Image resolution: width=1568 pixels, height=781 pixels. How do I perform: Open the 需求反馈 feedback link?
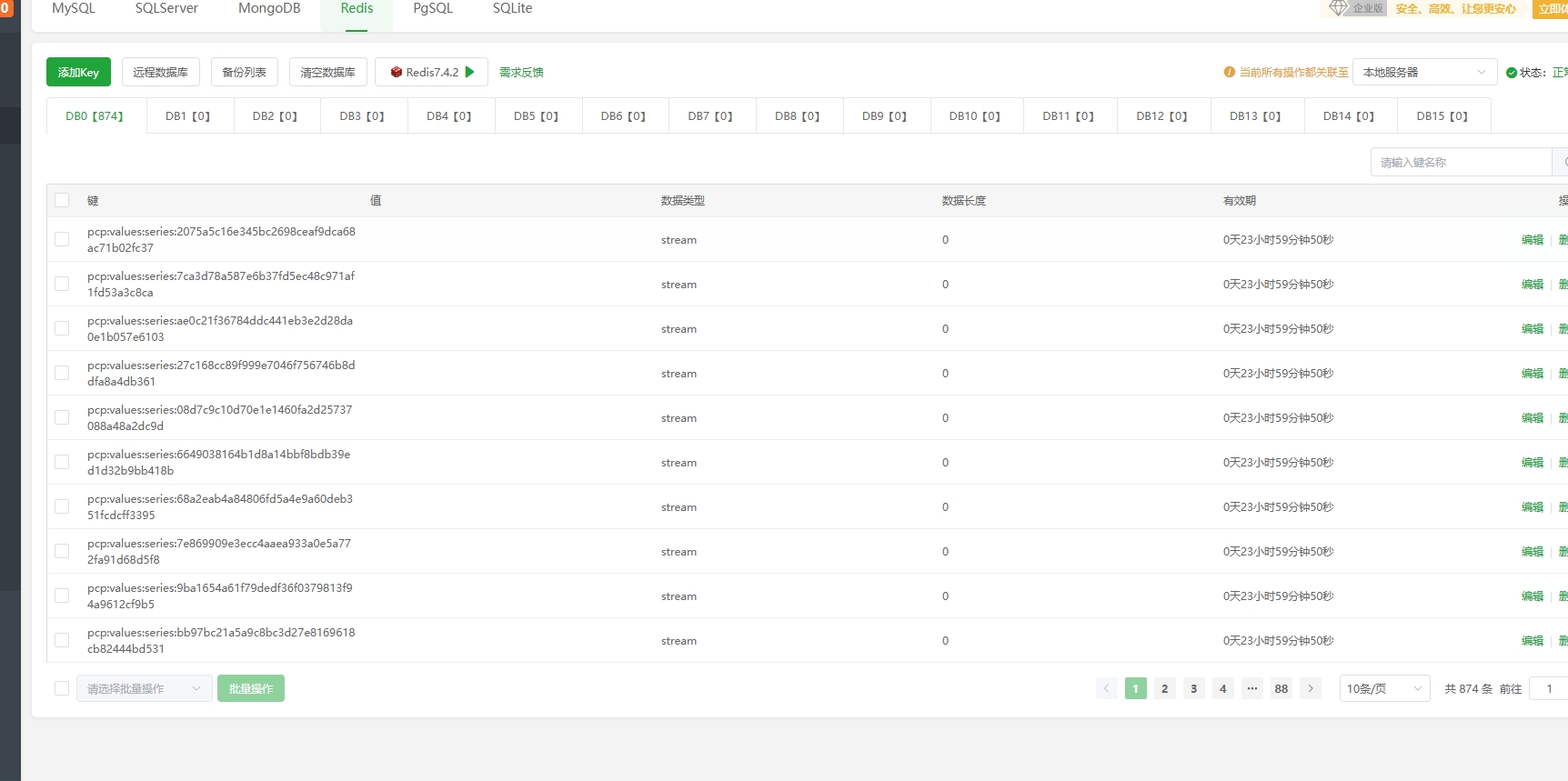(521, 72)
